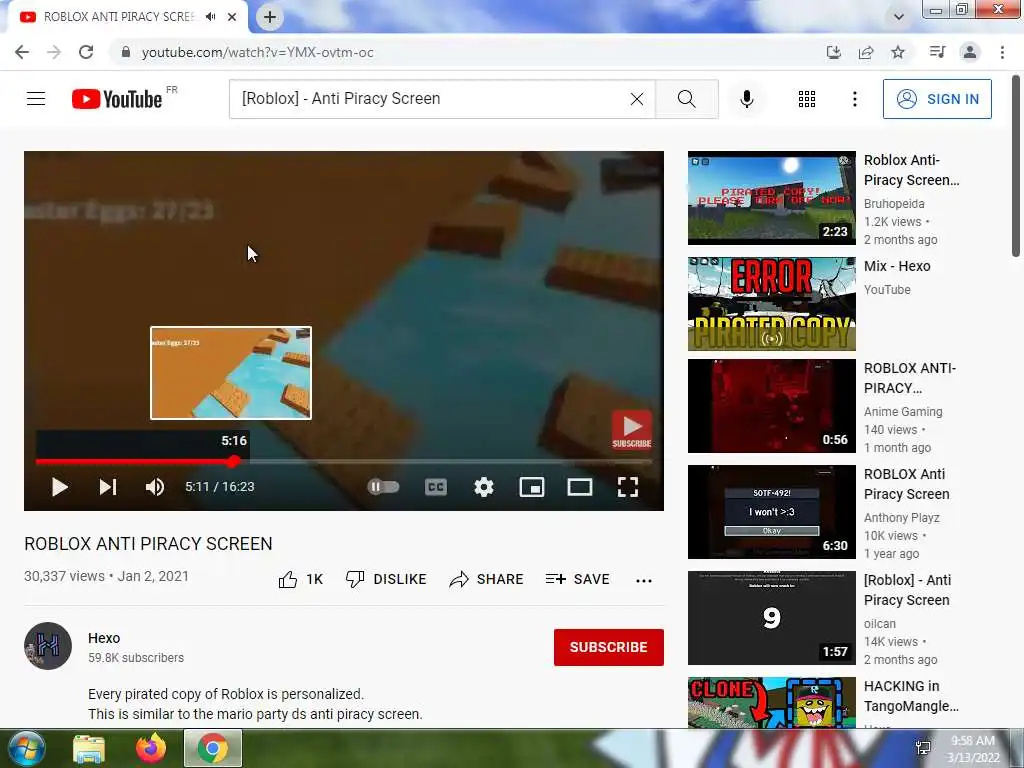Mute the video volume
Screen dimensions: 1024x768
coord(155,487)
